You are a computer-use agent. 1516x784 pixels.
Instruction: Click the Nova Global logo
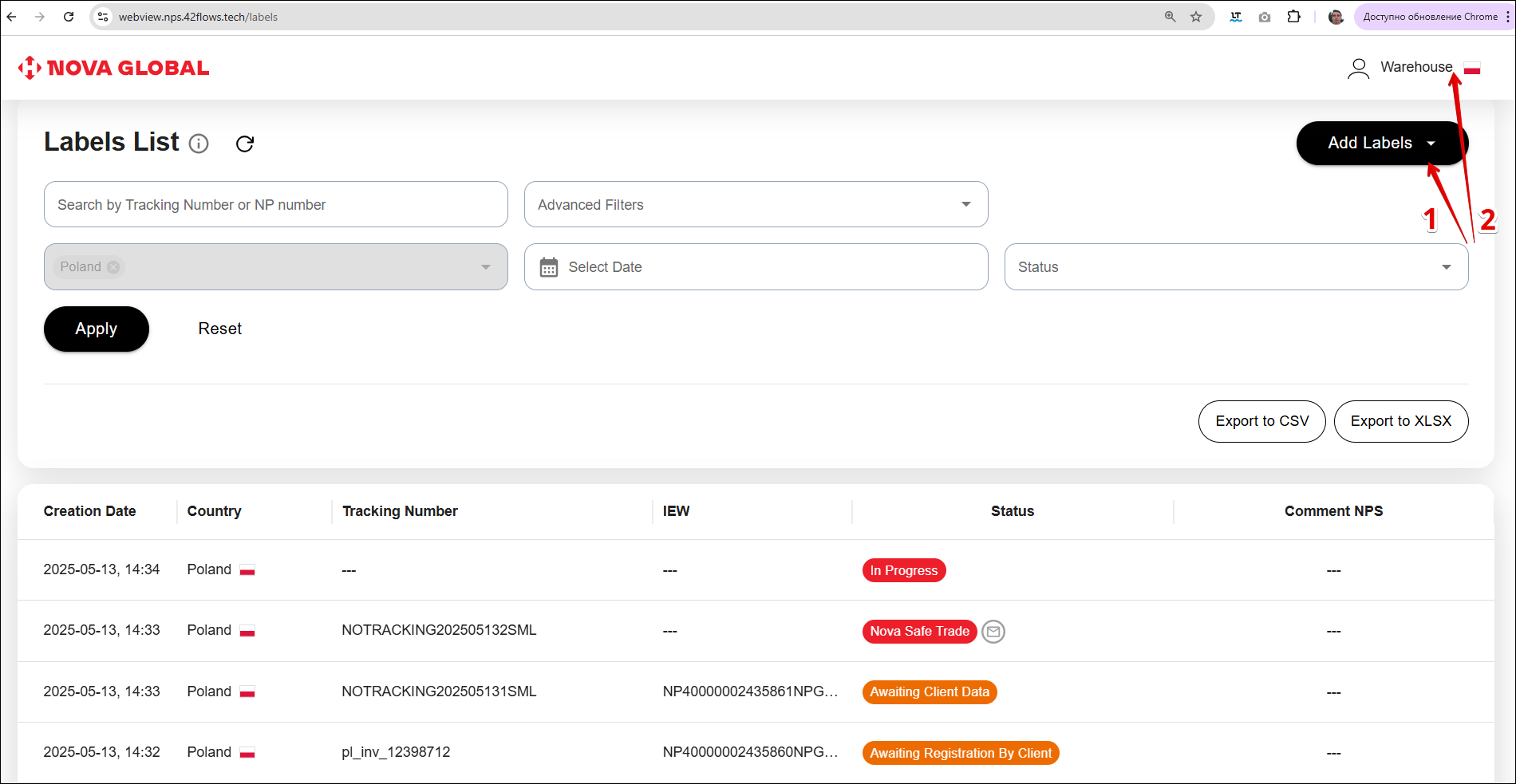click(x=113, y=69)
